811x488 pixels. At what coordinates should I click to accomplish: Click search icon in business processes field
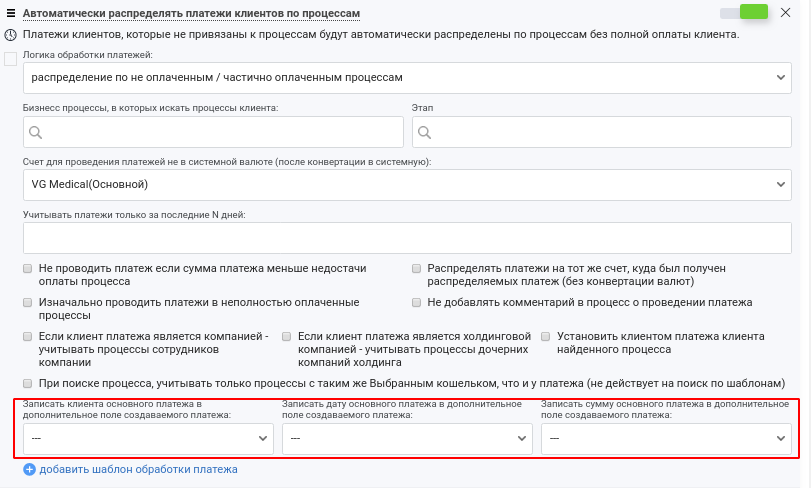point(35,132)
